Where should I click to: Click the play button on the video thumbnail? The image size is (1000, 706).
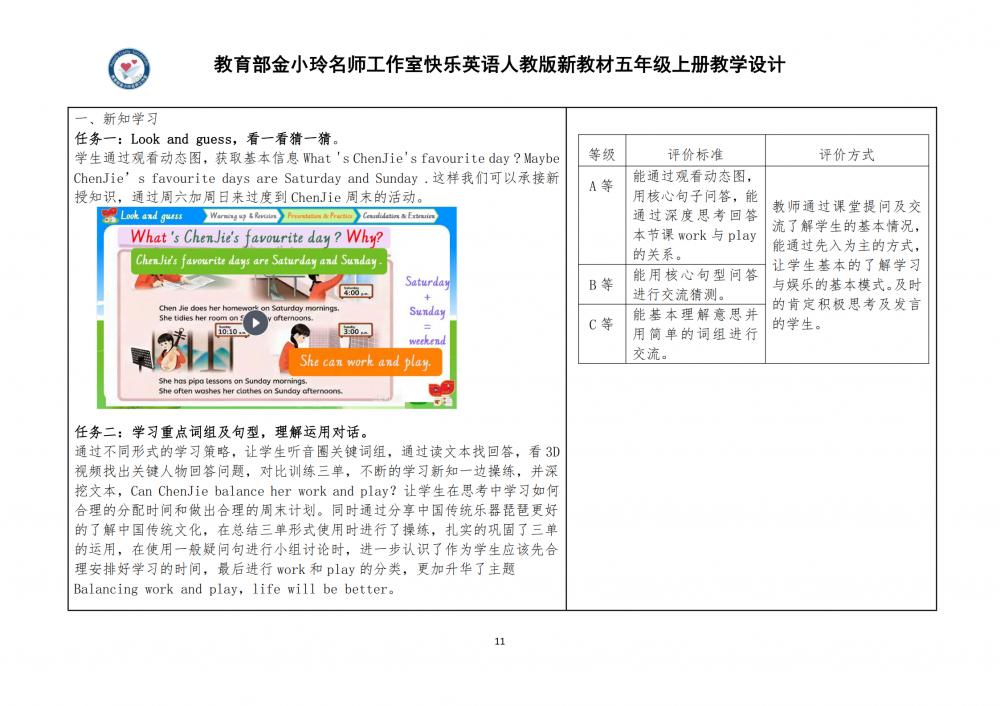(255, 323)
